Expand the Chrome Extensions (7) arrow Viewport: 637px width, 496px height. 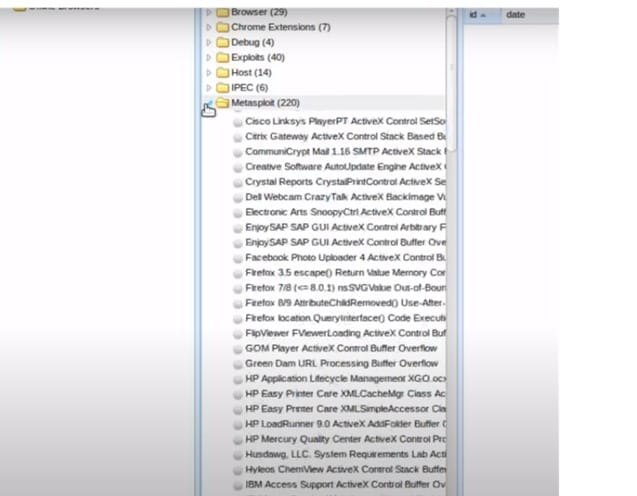[x=209, y=27]
